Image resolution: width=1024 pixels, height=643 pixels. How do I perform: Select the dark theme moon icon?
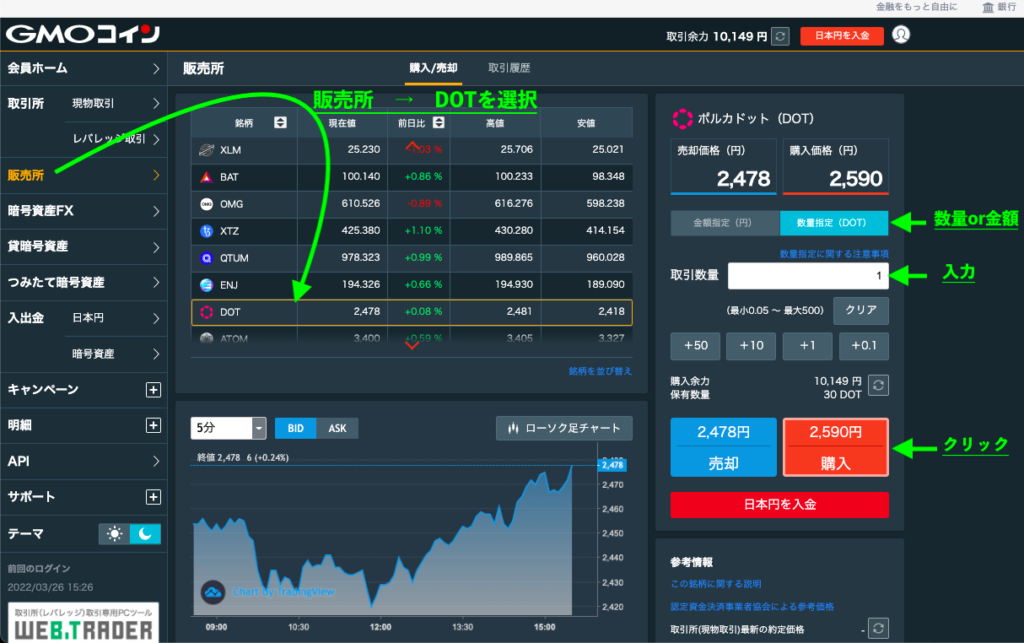pos(145,534)
